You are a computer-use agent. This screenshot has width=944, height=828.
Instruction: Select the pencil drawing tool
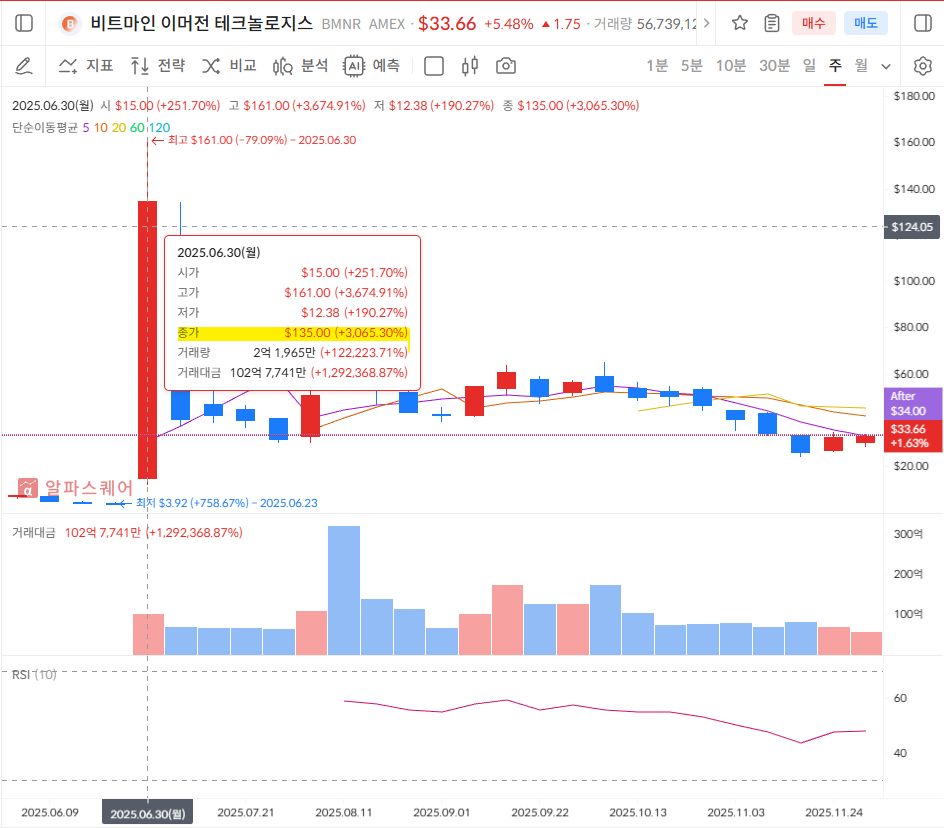tap(24, 66)
